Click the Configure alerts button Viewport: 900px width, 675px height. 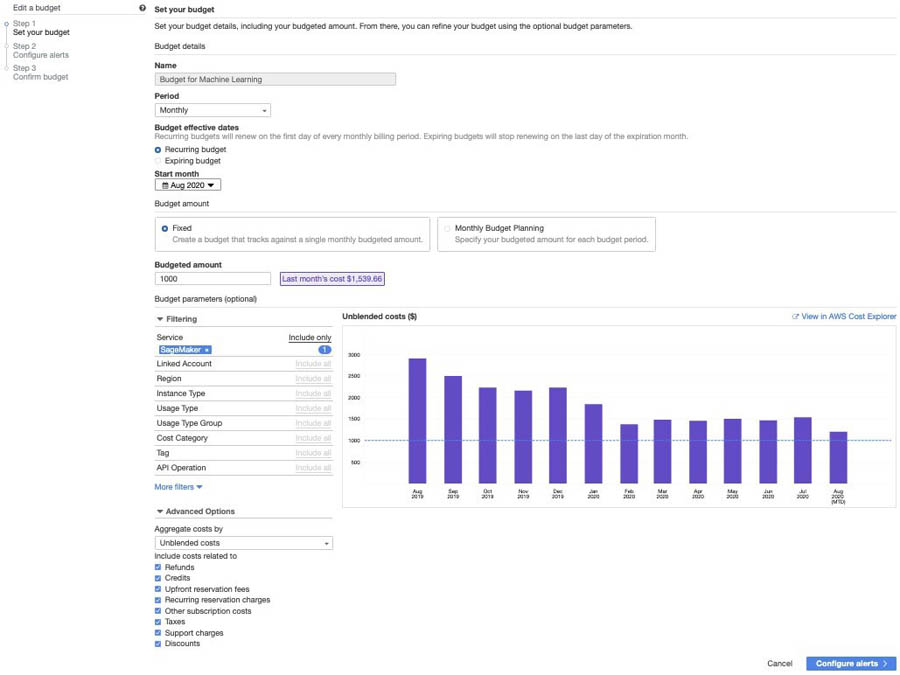pyautogui.click(x=850, y=663)
